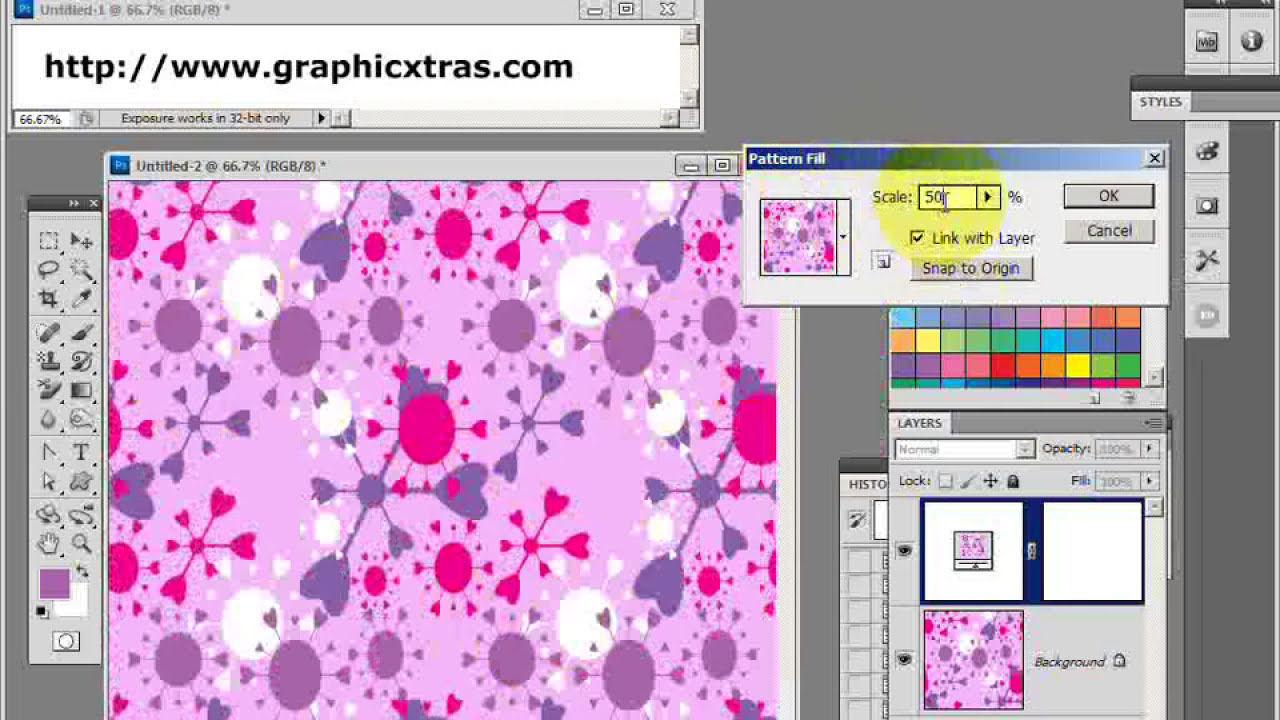Open Untitled-1 status bar info menu arrow
Image resolution: width=1280 pixels, height=720 pixels.
coord(322,118)
